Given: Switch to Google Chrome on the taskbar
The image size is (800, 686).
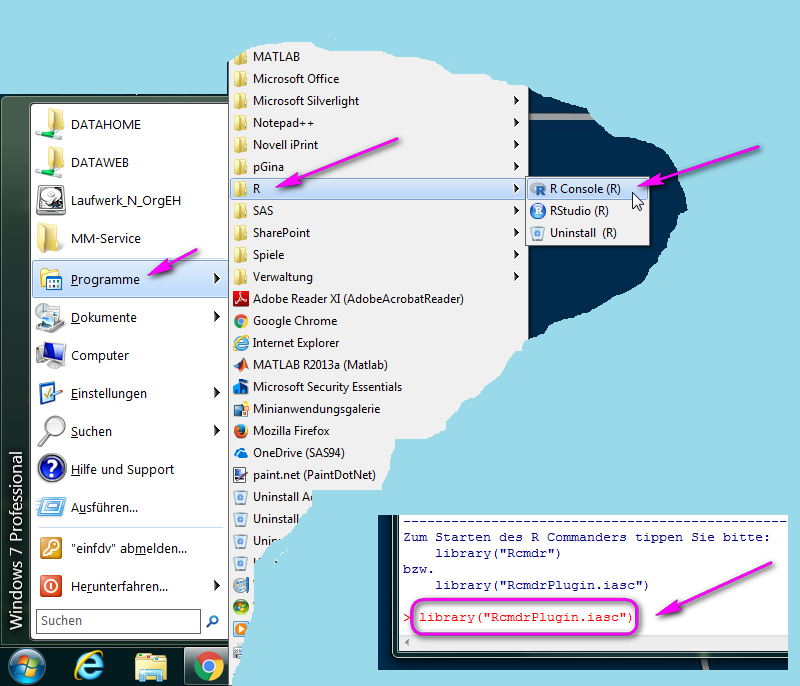Looking at the screenshot, I should tap(208, 666).
